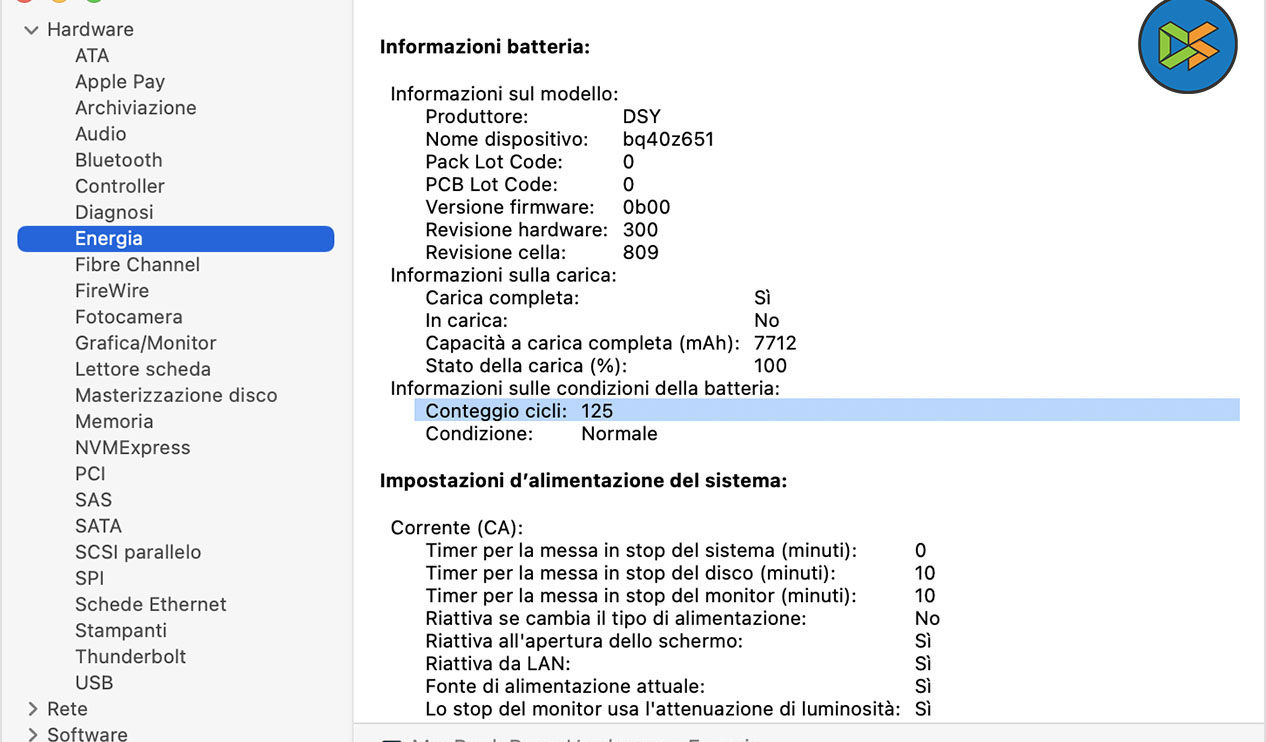Open the Memoria hardware entry
The image size is (1266, 742).
(x=114, y=422)
